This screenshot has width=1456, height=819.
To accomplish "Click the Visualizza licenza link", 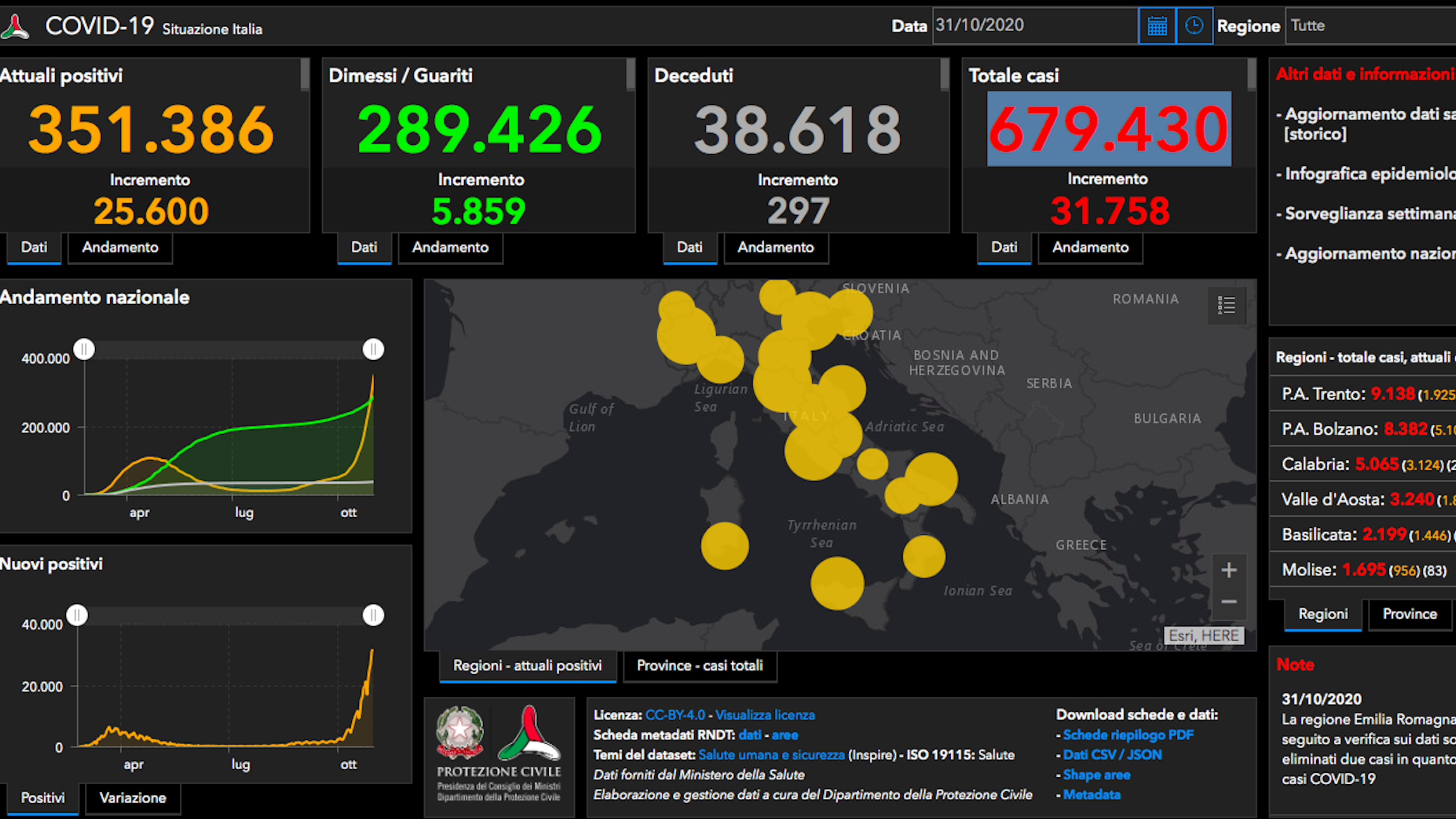I will 765,715.
